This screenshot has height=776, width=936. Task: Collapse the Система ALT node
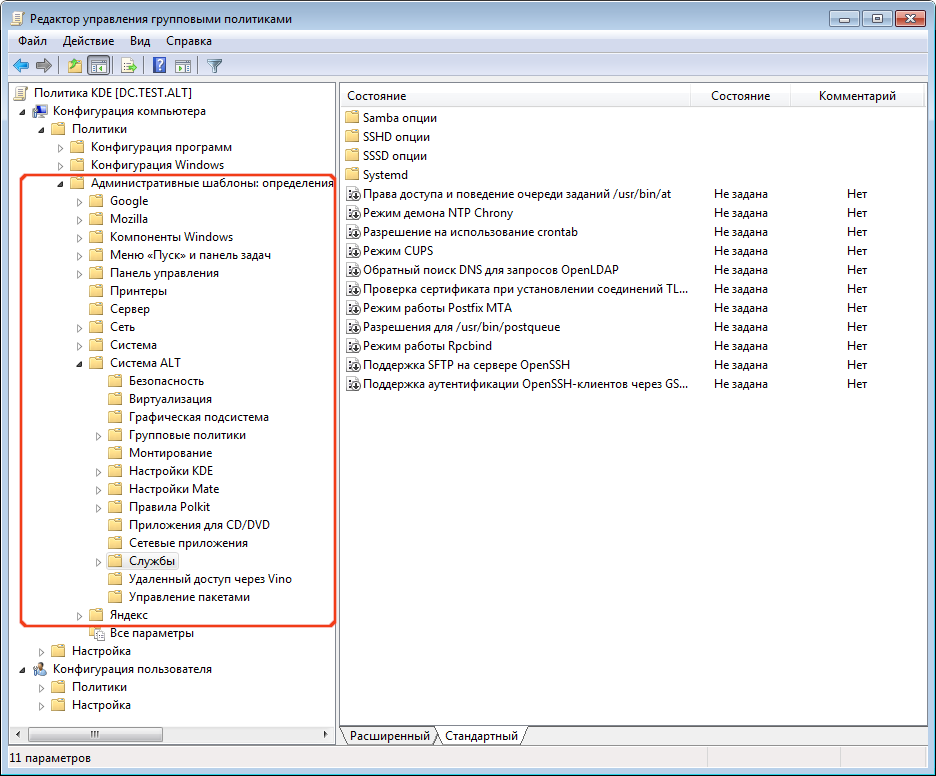point(79,364)
